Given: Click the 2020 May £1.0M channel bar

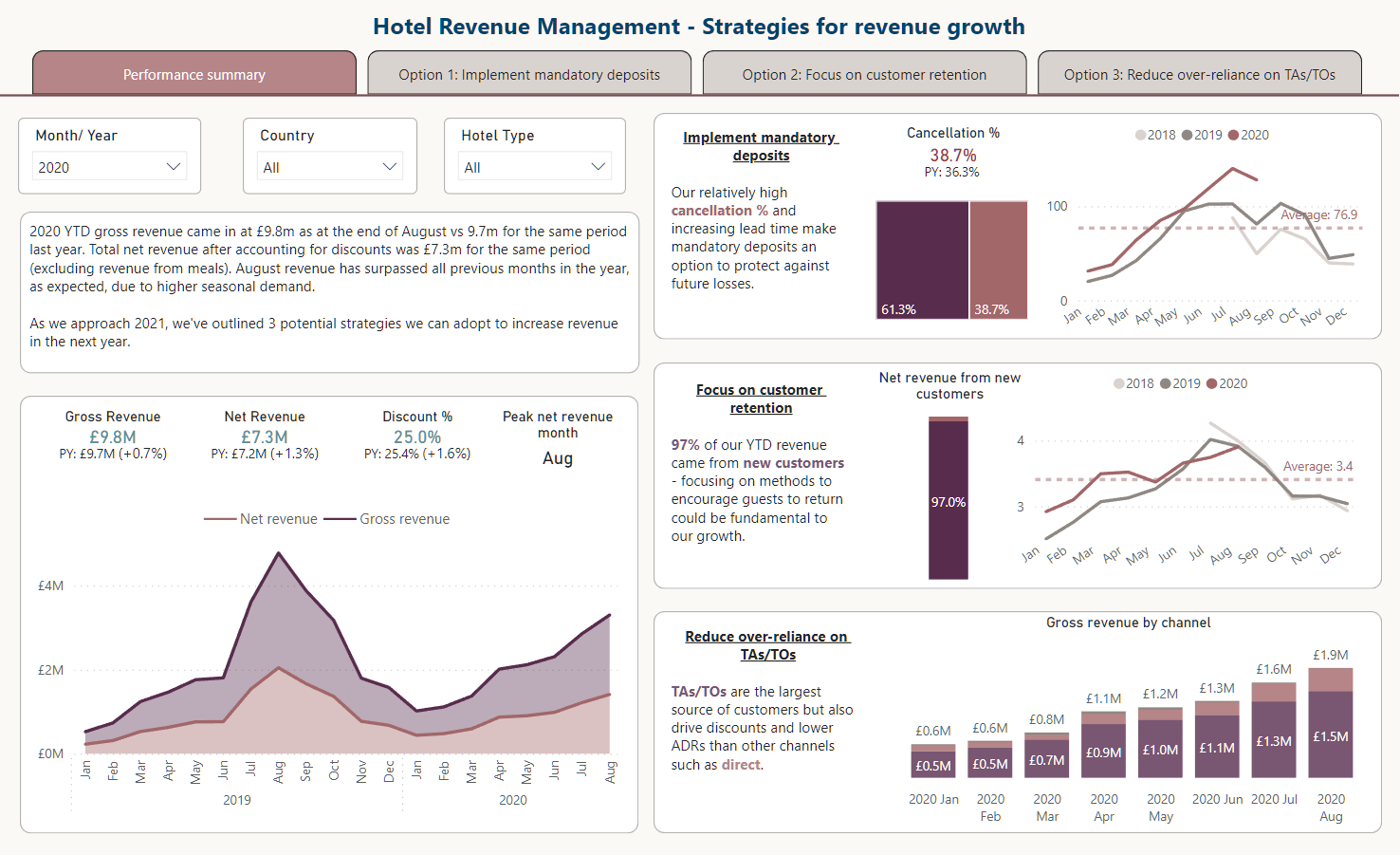Looking at the screenshot, I should pos(1160,749).
